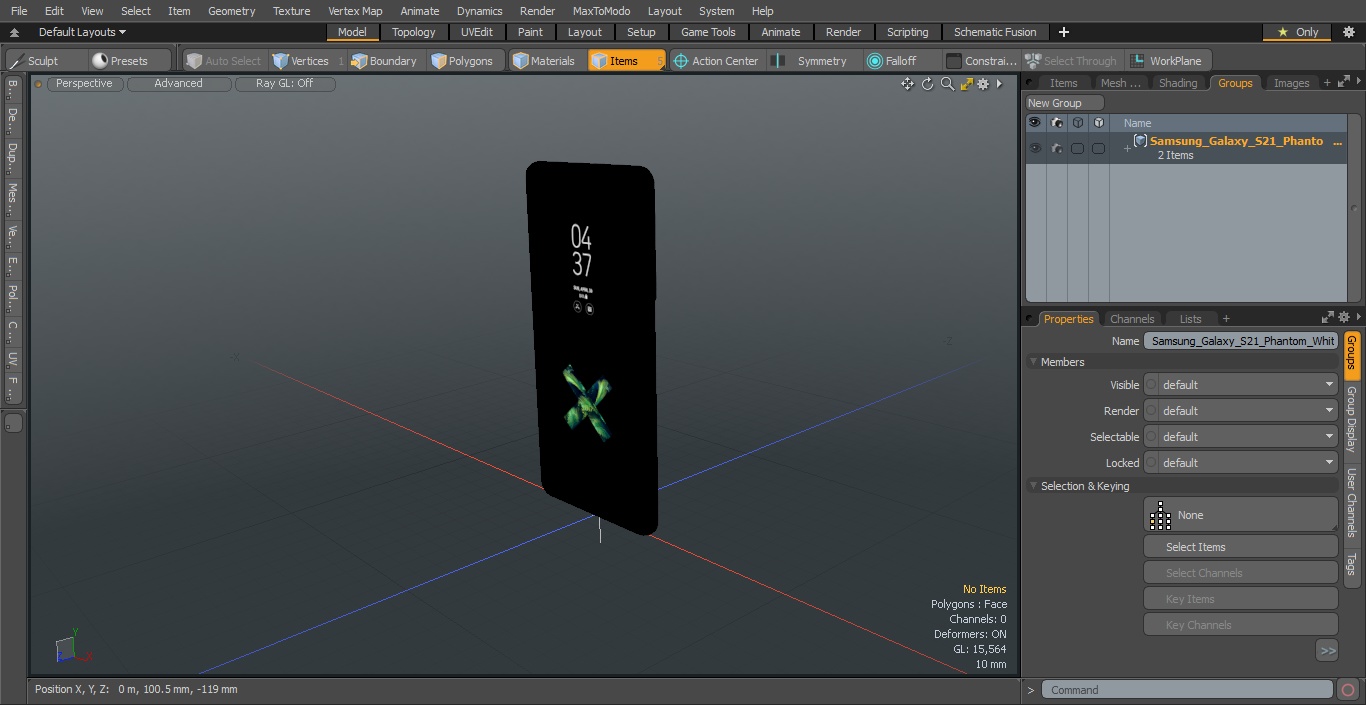Open the MaxToModo menu

[x=601, y=11]
